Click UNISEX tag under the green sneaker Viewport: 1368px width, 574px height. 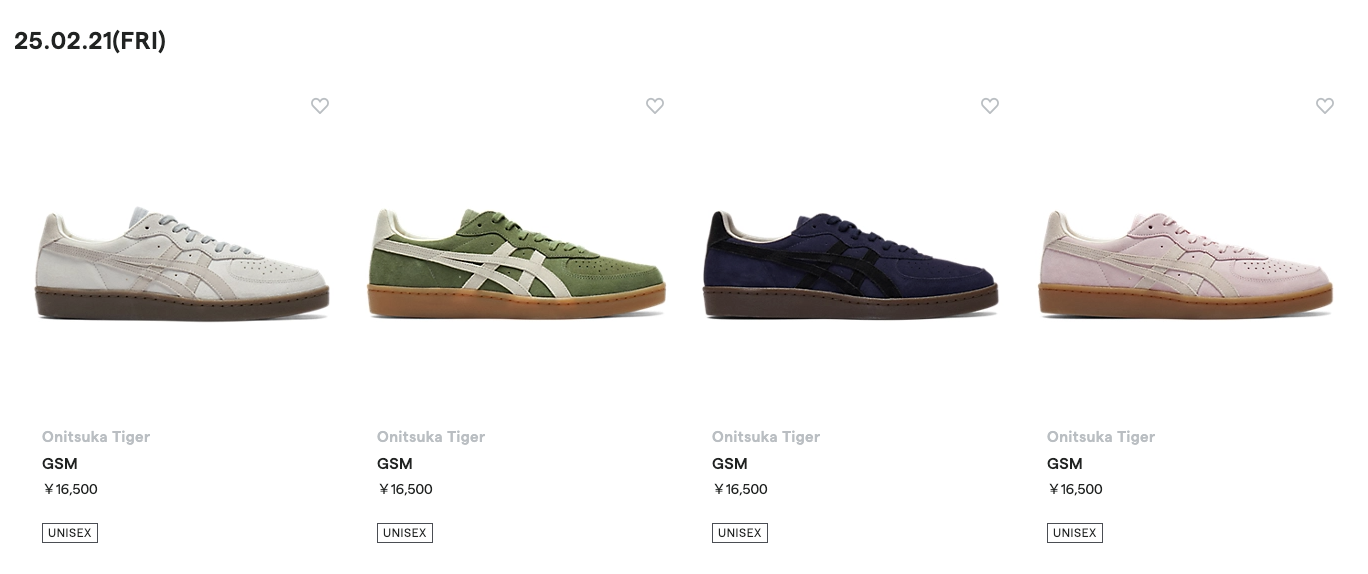(405, 533)
